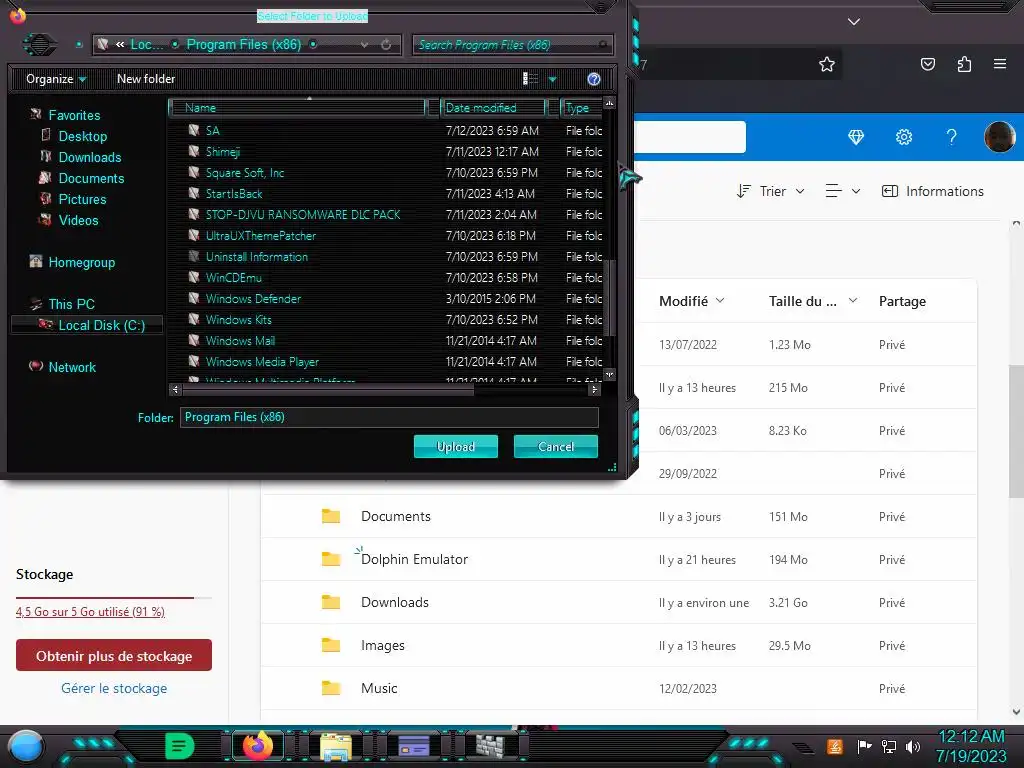The image size is (1024, 768).
Task: Open the Trier sort dropdown
Action: pos(771,191)
